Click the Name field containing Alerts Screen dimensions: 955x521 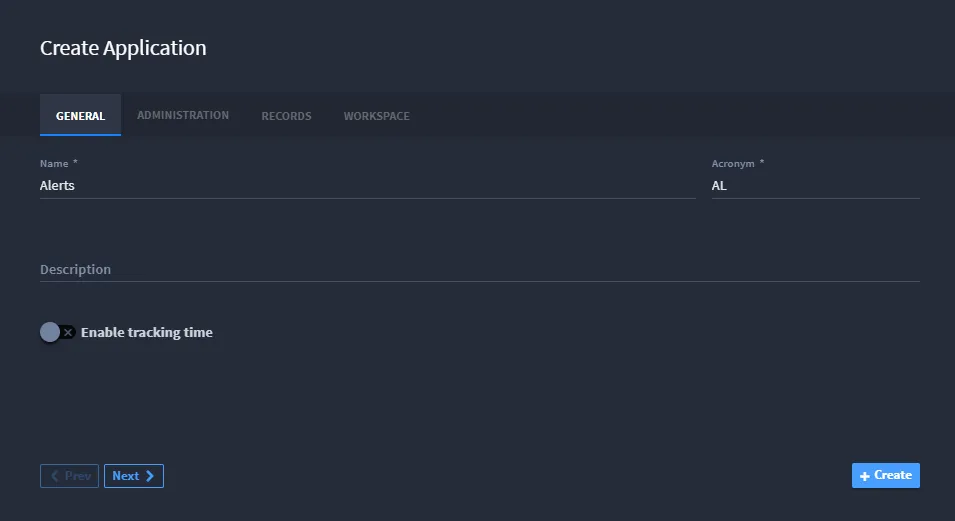click(368, 185)
